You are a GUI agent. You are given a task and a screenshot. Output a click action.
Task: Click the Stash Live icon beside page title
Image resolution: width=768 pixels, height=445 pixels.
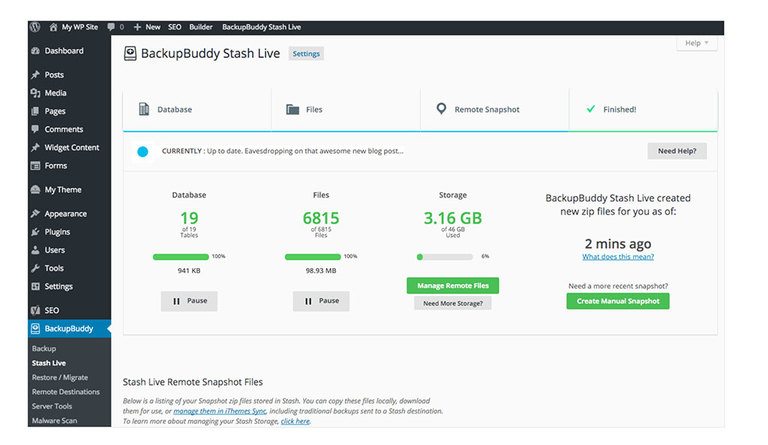130,53
